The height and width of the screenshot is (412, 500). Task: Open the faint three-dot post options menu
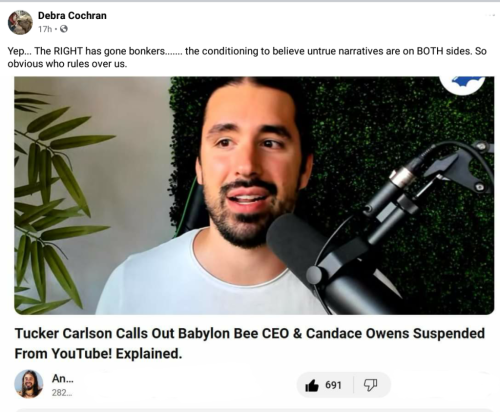tap(490, 15)
